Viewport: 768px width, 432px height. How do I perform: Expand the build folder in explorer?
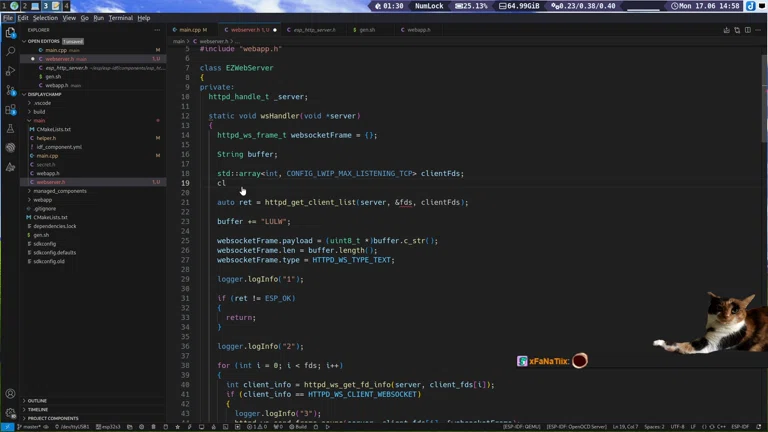point(39,111)
